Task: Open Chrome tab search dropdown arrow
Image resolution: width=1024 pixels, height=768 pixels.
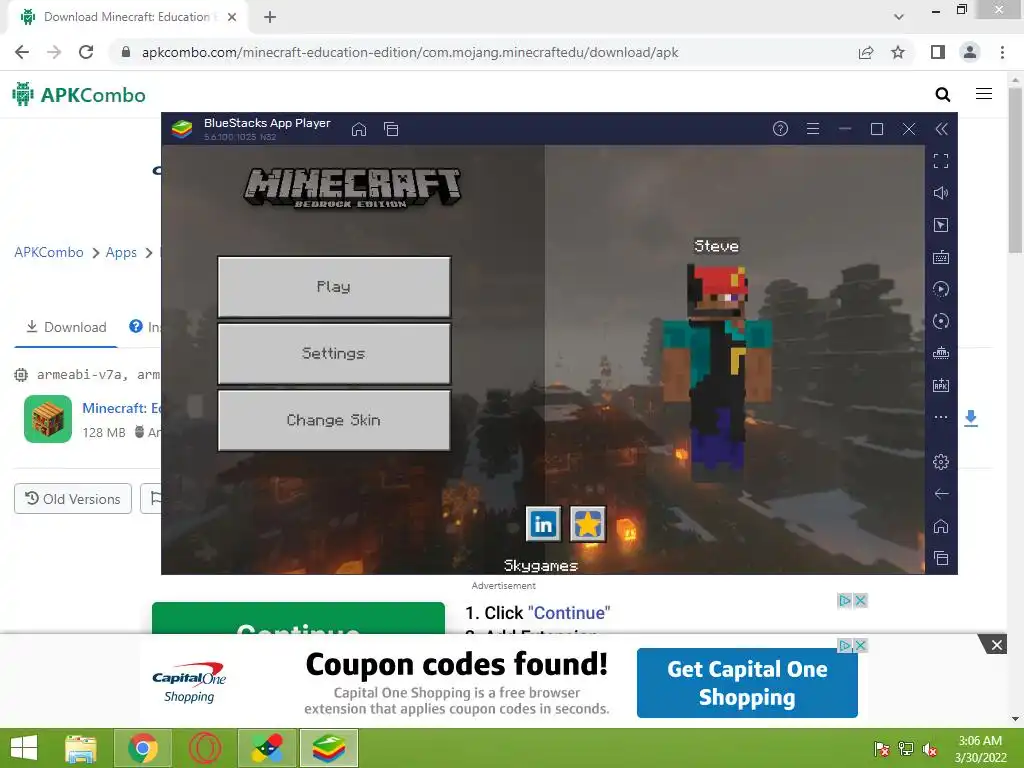Action: tap(899, 17)
